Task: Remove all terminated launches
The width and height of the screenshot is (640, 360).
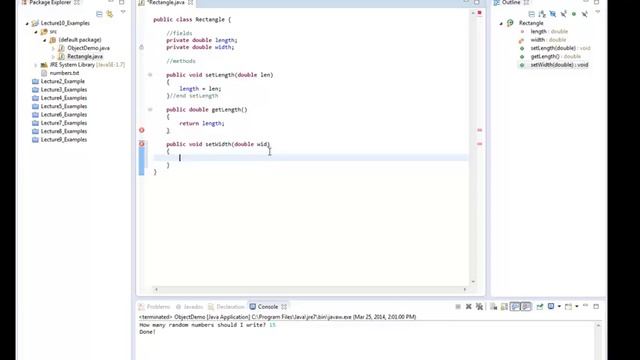Action: pos(479,307)
